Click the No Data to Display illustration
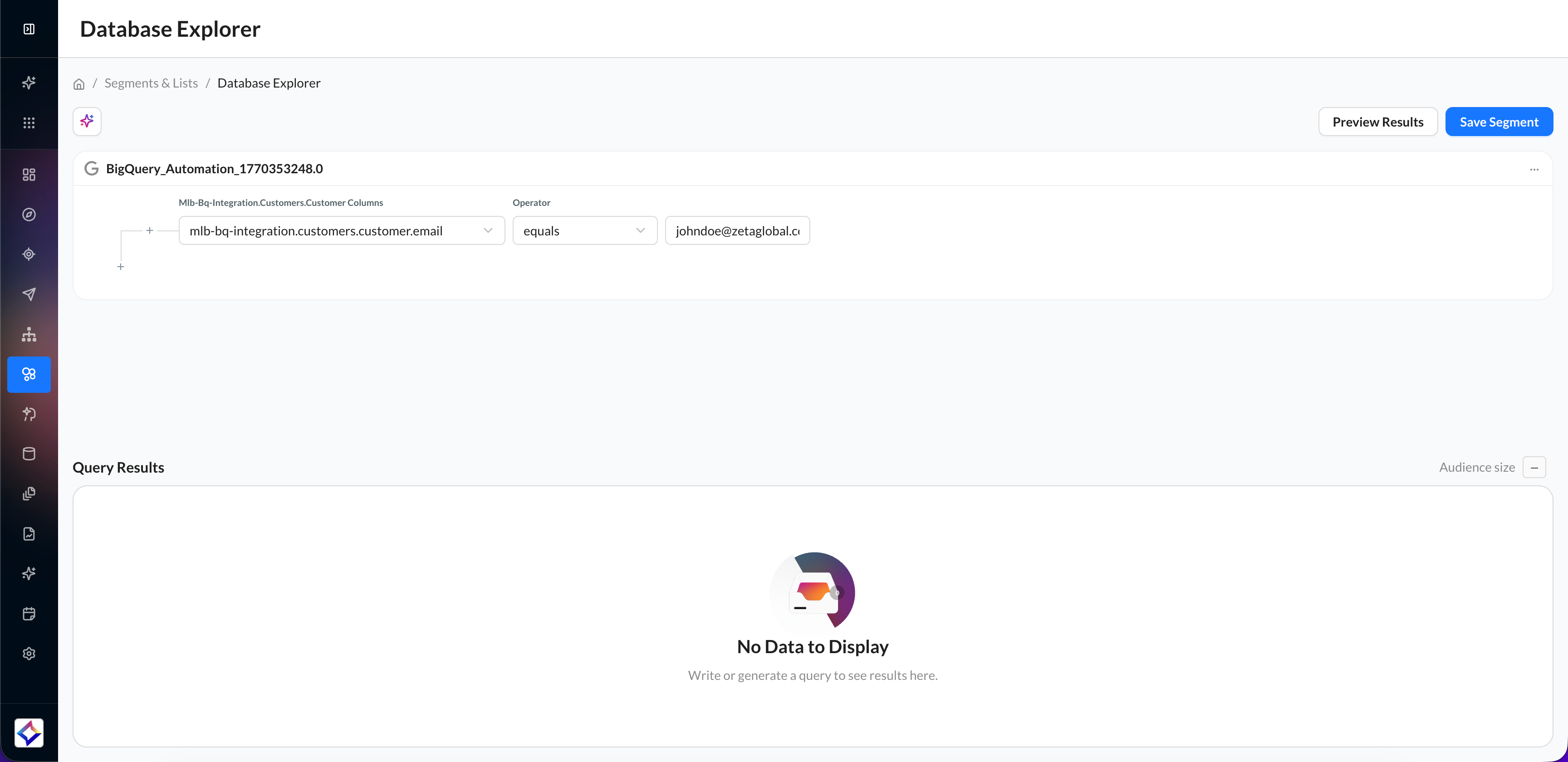The image size is (1568, 762). pyautogui.click(x=813, y=591)
